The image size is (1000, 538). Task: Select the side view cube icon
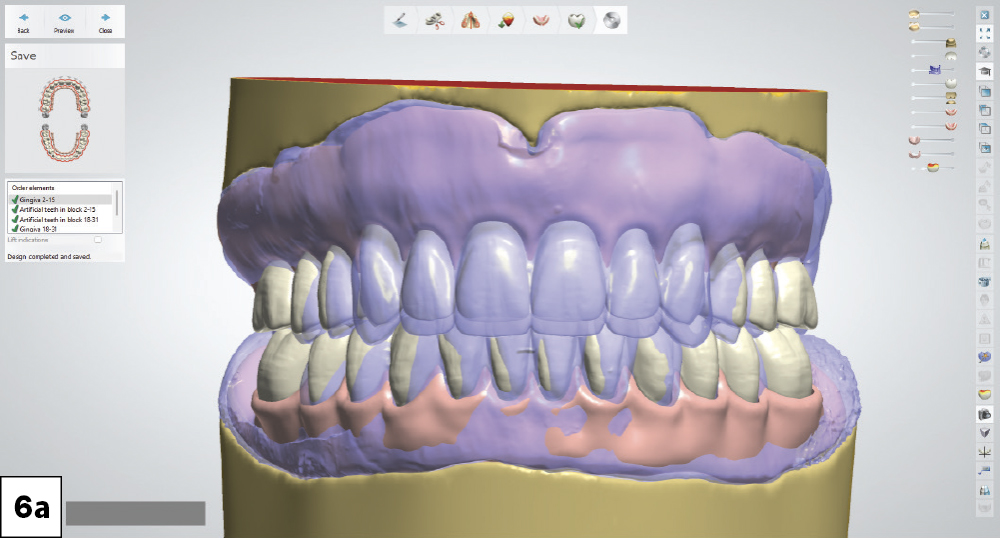click(x=985, y=129)
